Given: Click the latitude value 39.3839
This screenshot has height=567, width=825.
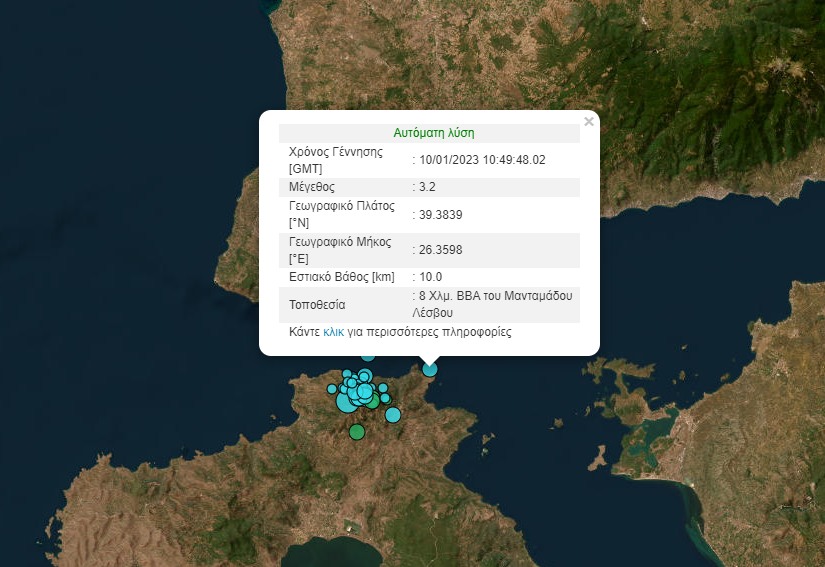Looking at the screenshot, I should tap(440, 215).
